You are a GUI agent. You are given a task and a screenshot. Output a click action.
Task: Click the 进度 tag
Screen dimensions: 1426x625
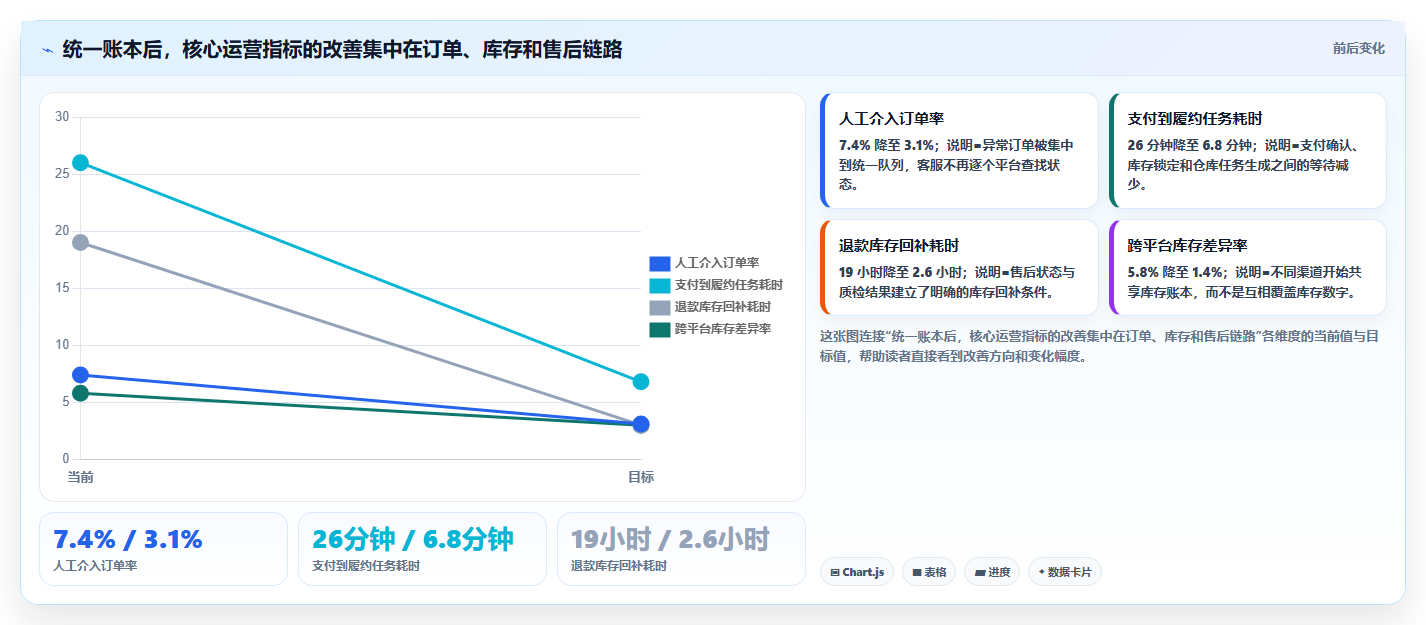992,572
